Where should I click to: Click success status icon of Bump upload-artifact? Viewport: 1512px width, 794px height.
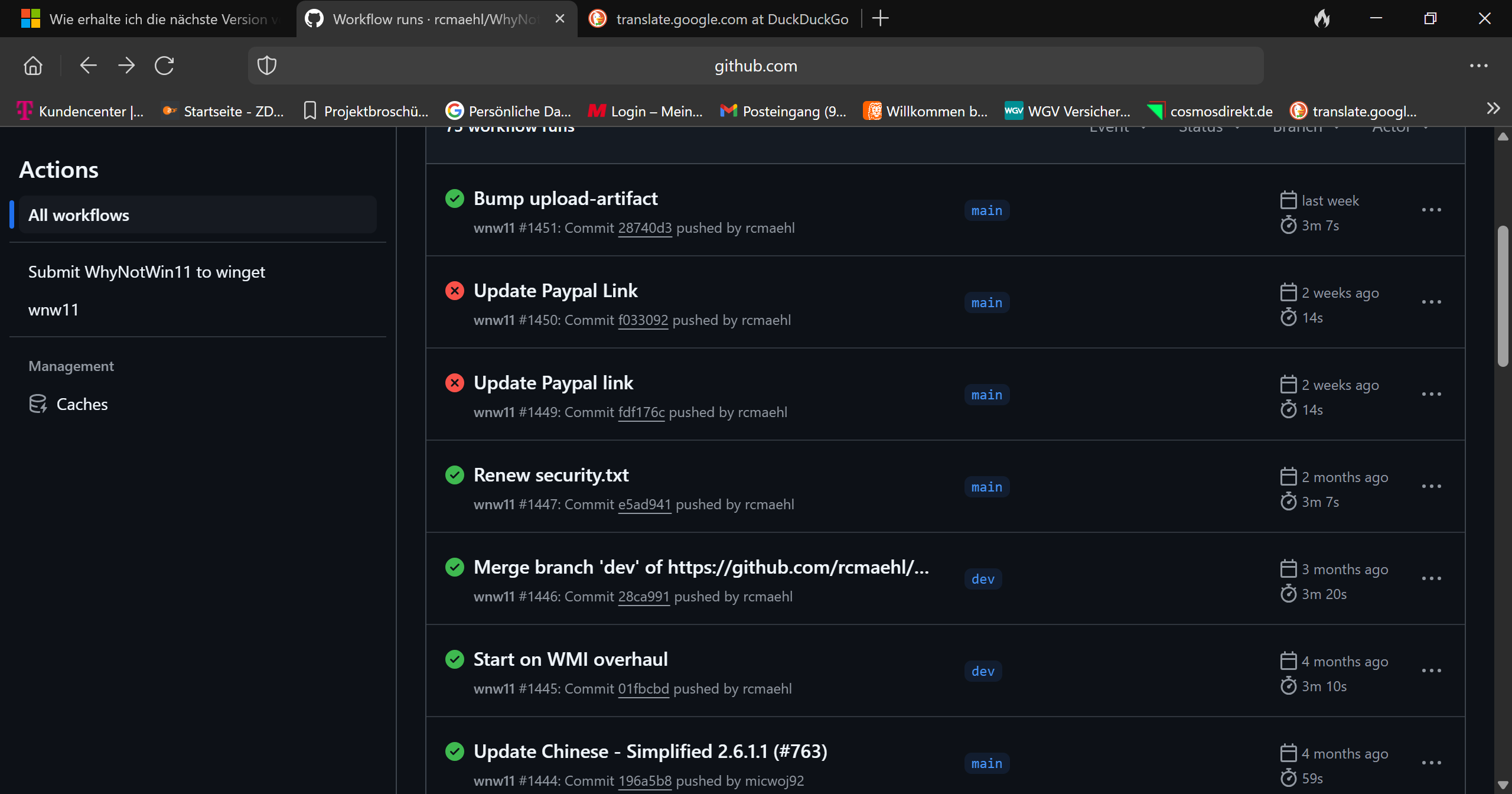click(x=455, y=198)
